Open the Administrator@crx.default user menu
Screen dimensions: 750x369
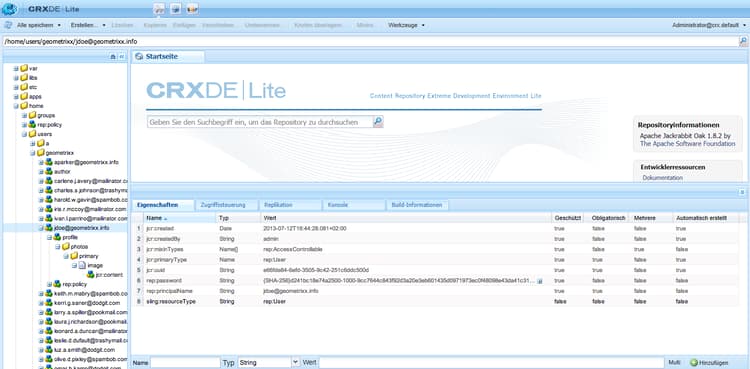click(708, 25)
